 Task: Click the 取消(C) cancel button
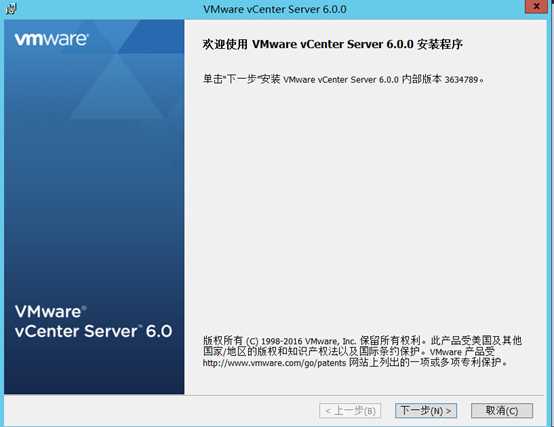[x=502, y=410]
